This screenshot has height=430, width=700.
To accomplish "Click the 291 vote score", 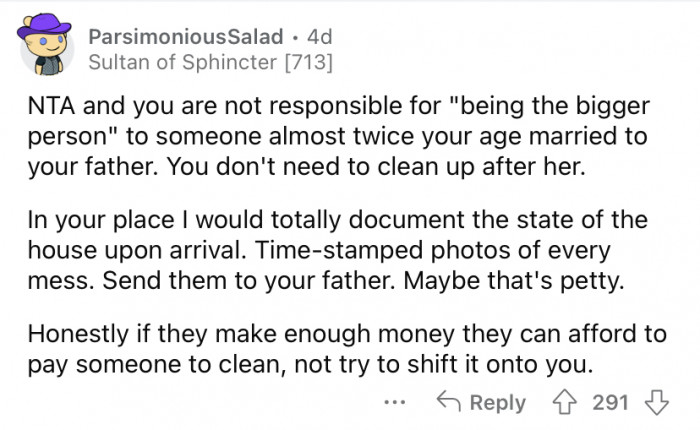I will [x=610, y=402].
